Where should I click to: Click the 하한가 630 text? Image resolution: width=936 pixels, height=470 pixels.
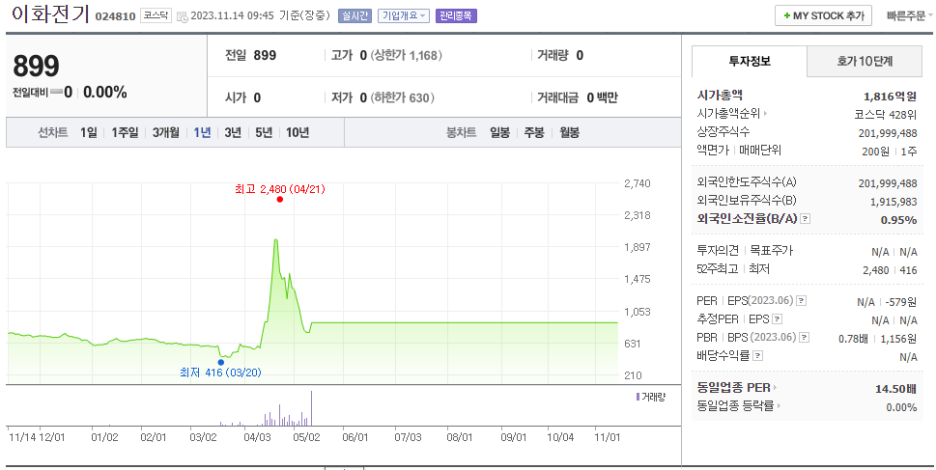402,98
